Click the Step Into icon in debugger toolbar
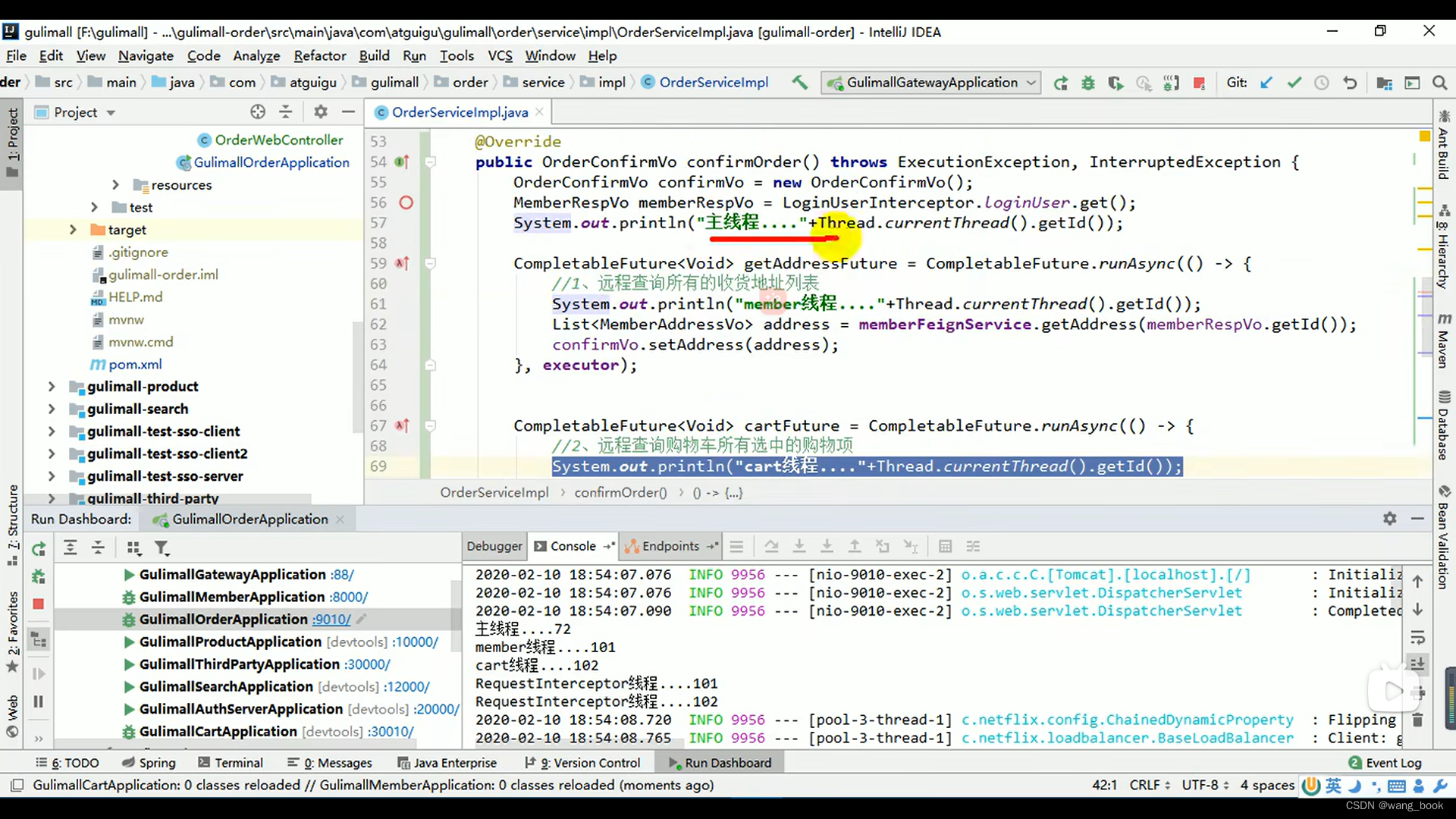The image size is (1456, 819). click(x=799, y=546)
